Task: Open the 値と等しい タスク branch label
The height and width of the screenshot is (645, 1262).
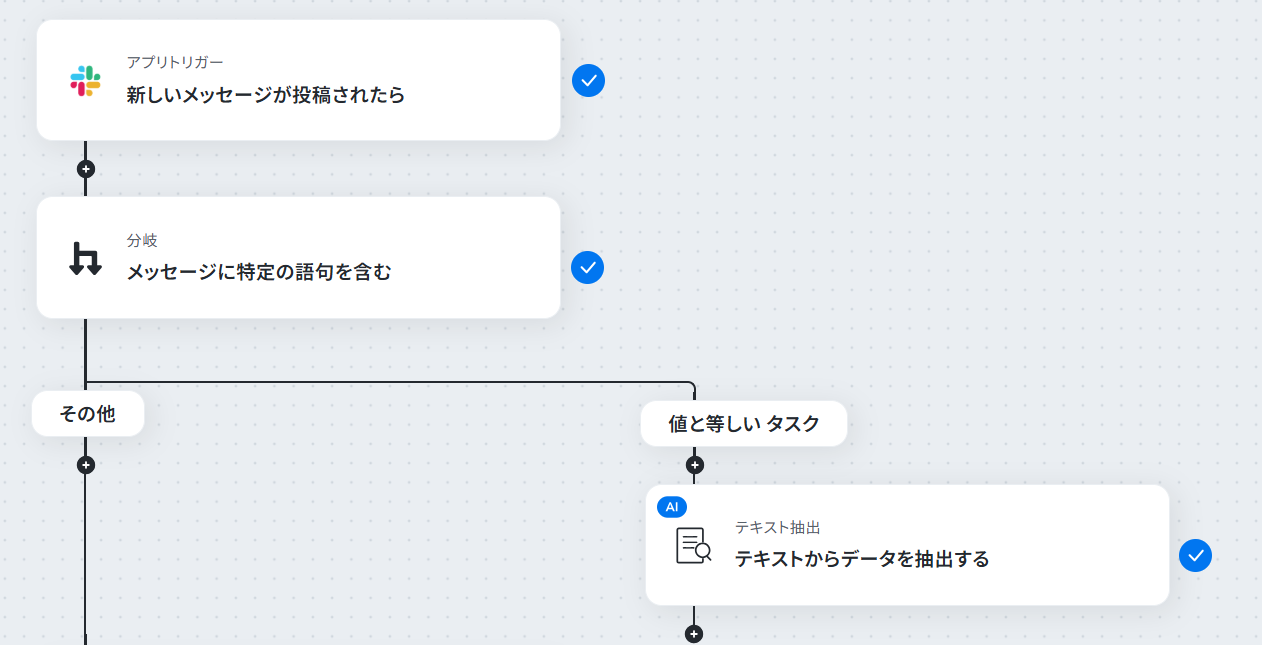Action: pyautogui.click(x=744, y=424)
